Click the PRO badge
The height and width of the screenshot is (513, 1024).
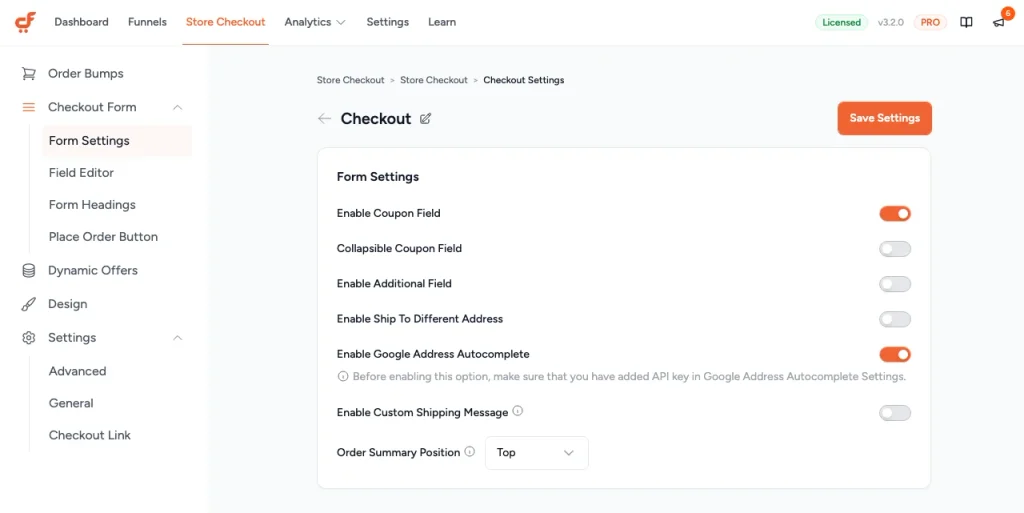point(930,22)
